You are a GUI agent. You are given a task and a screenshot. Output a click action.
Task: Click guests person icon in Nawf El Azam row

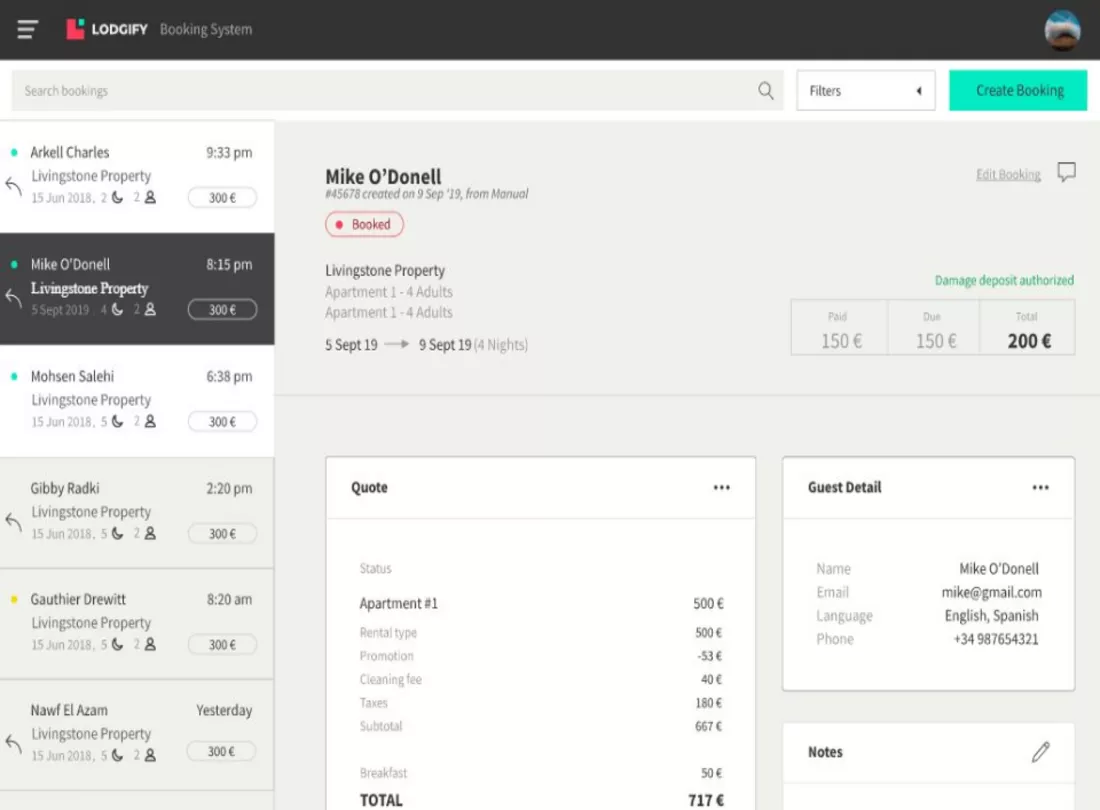pos(150,755)
